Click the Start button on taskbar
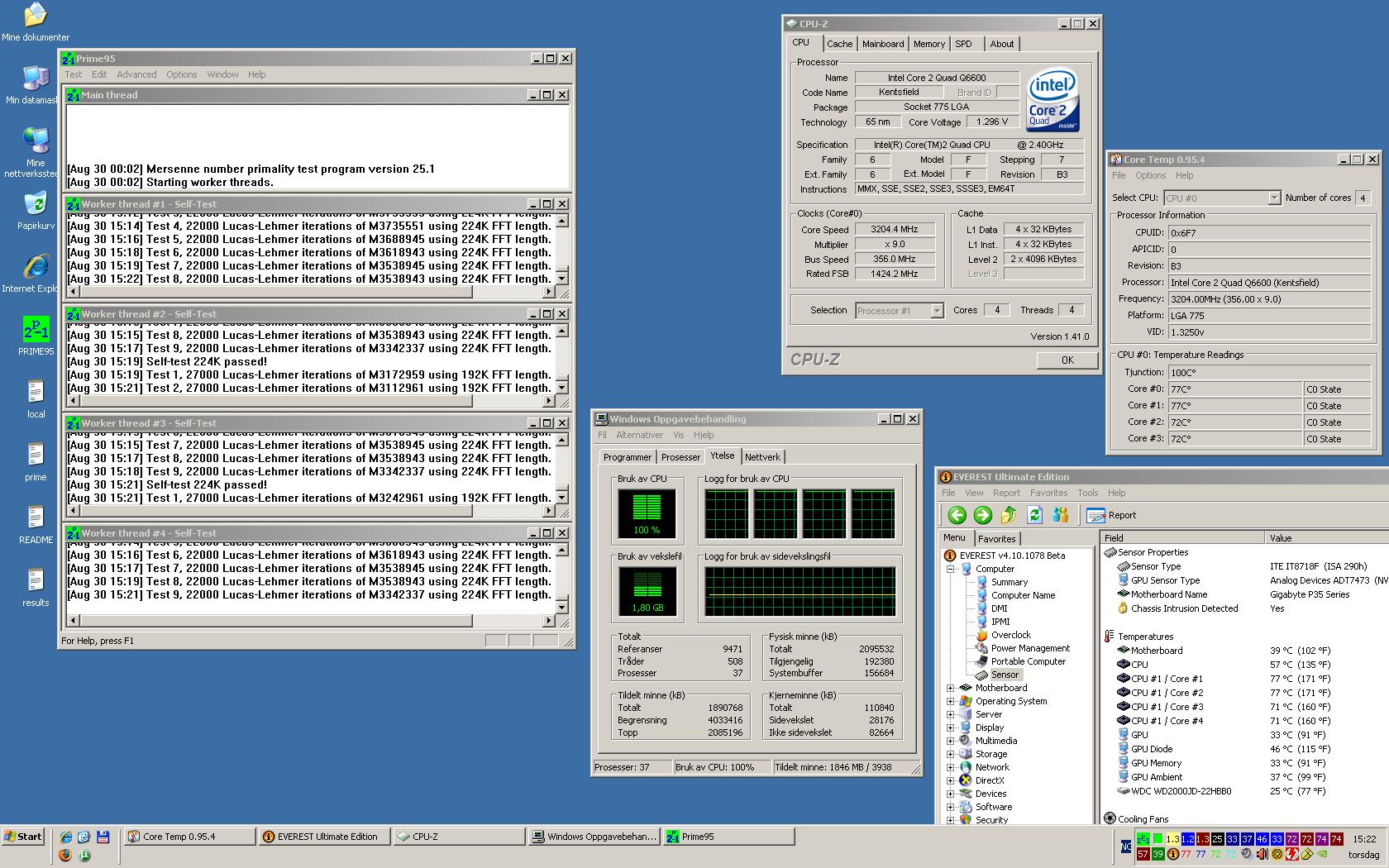 (23, 837)
